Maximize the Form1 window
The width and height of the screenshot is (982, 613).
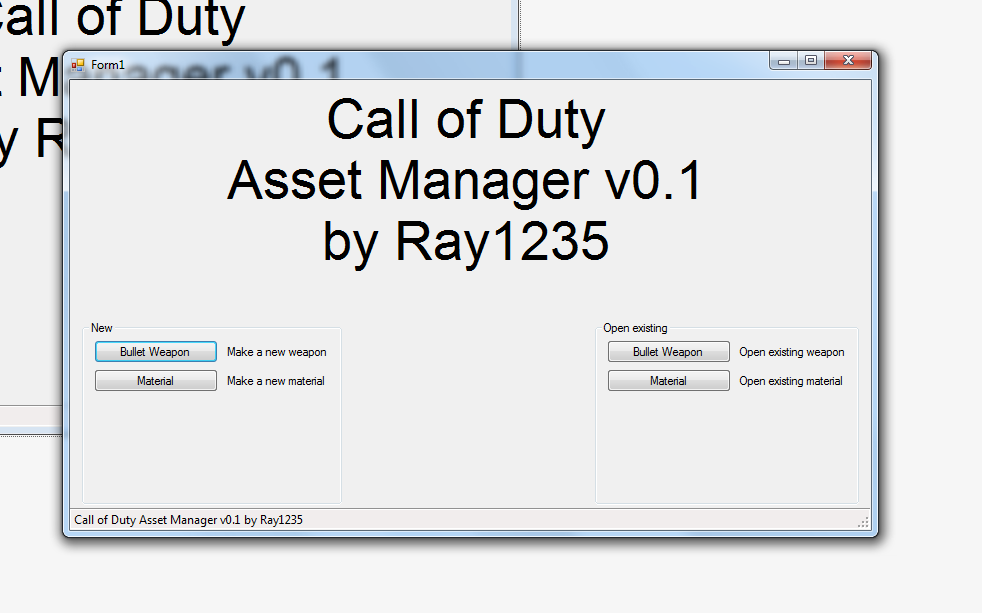click(x=811, y=61)
